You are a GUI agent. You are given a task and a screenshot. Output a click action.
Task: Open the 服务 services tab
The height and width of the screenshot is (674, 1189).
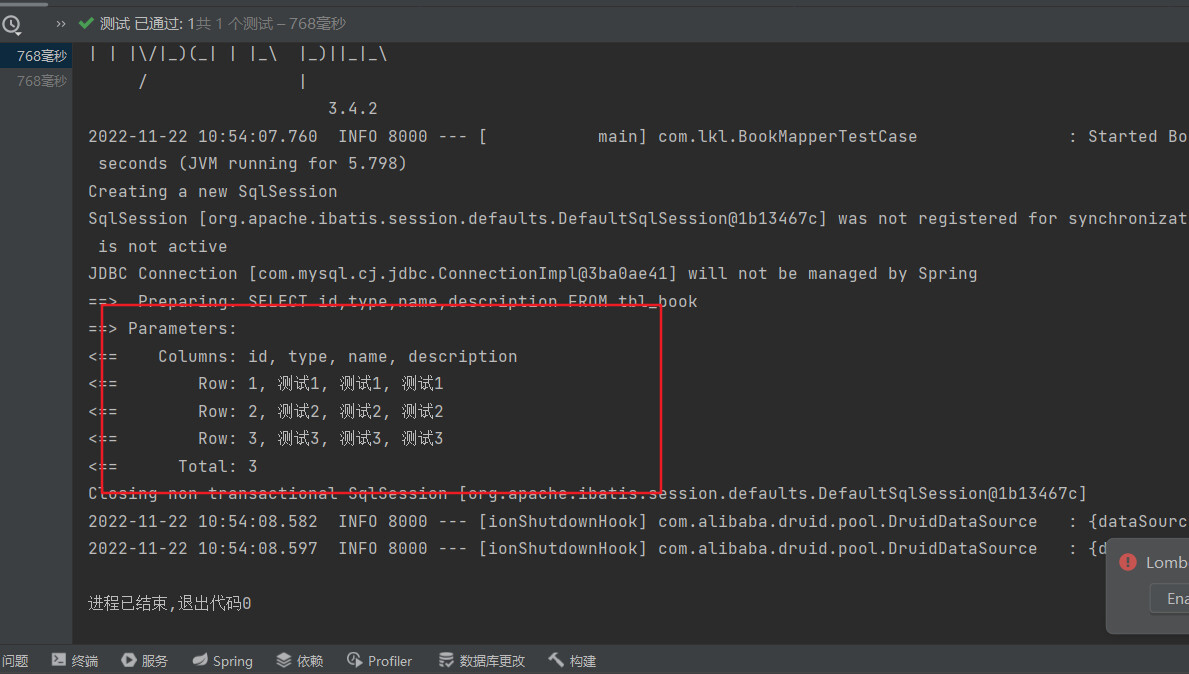(145, 661)
